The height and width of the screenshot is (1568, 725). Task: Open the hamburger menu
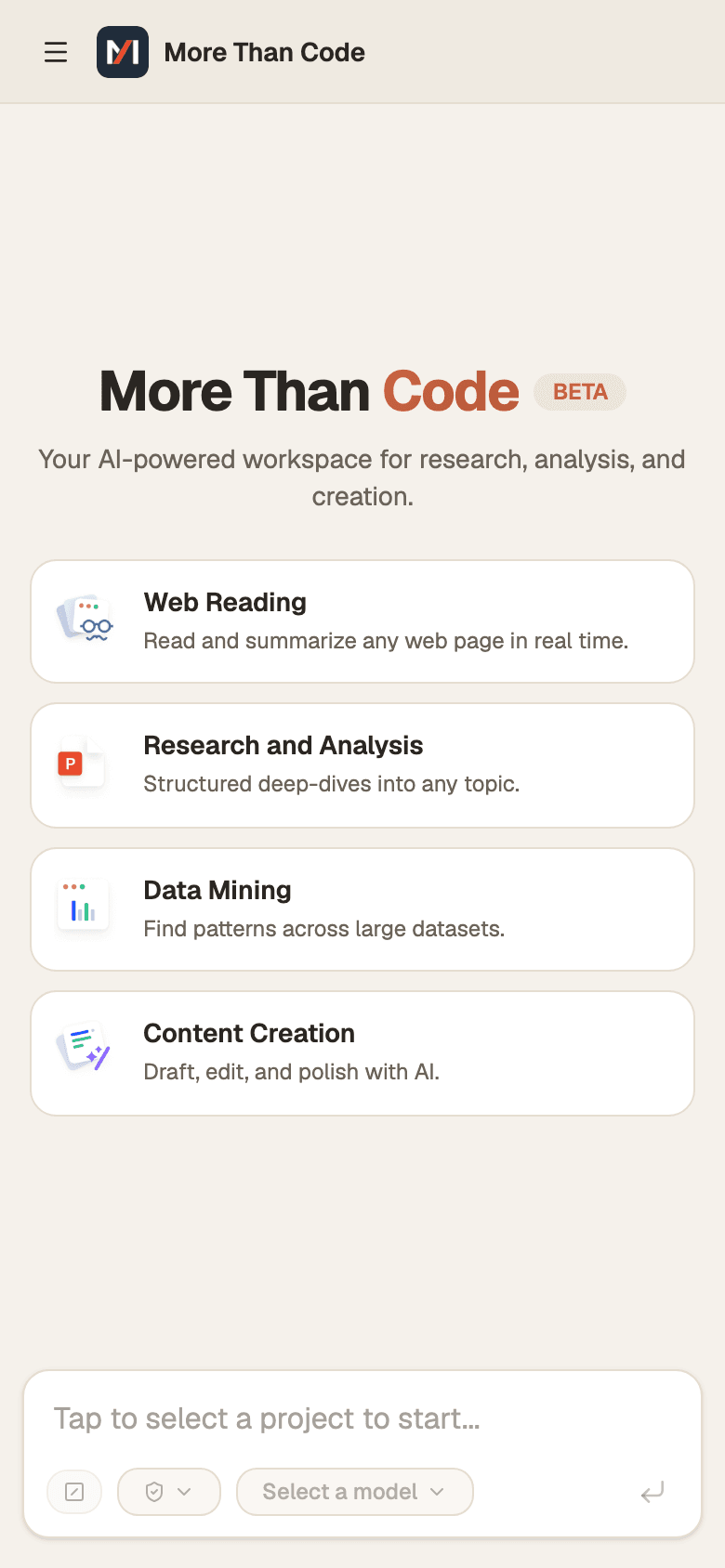[x=56, y=52]
